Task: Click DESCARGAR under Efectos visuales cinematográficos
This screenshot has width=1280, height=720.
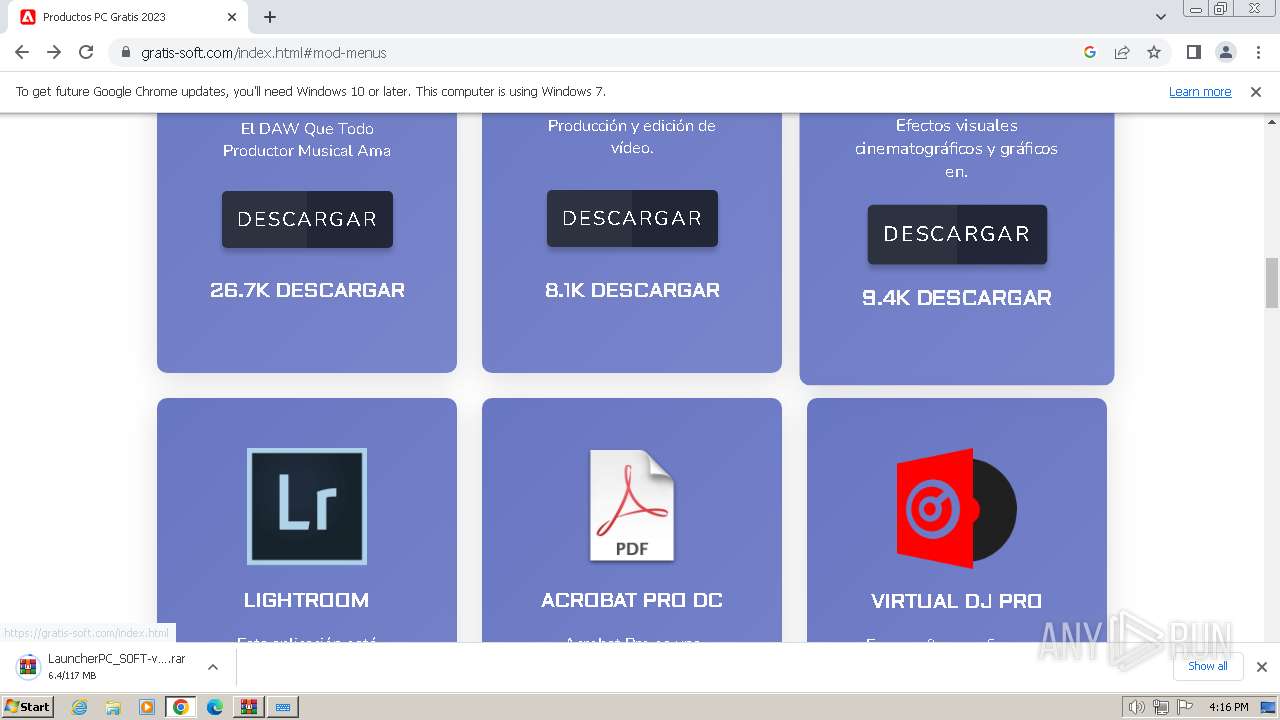Action: [957, 234]
